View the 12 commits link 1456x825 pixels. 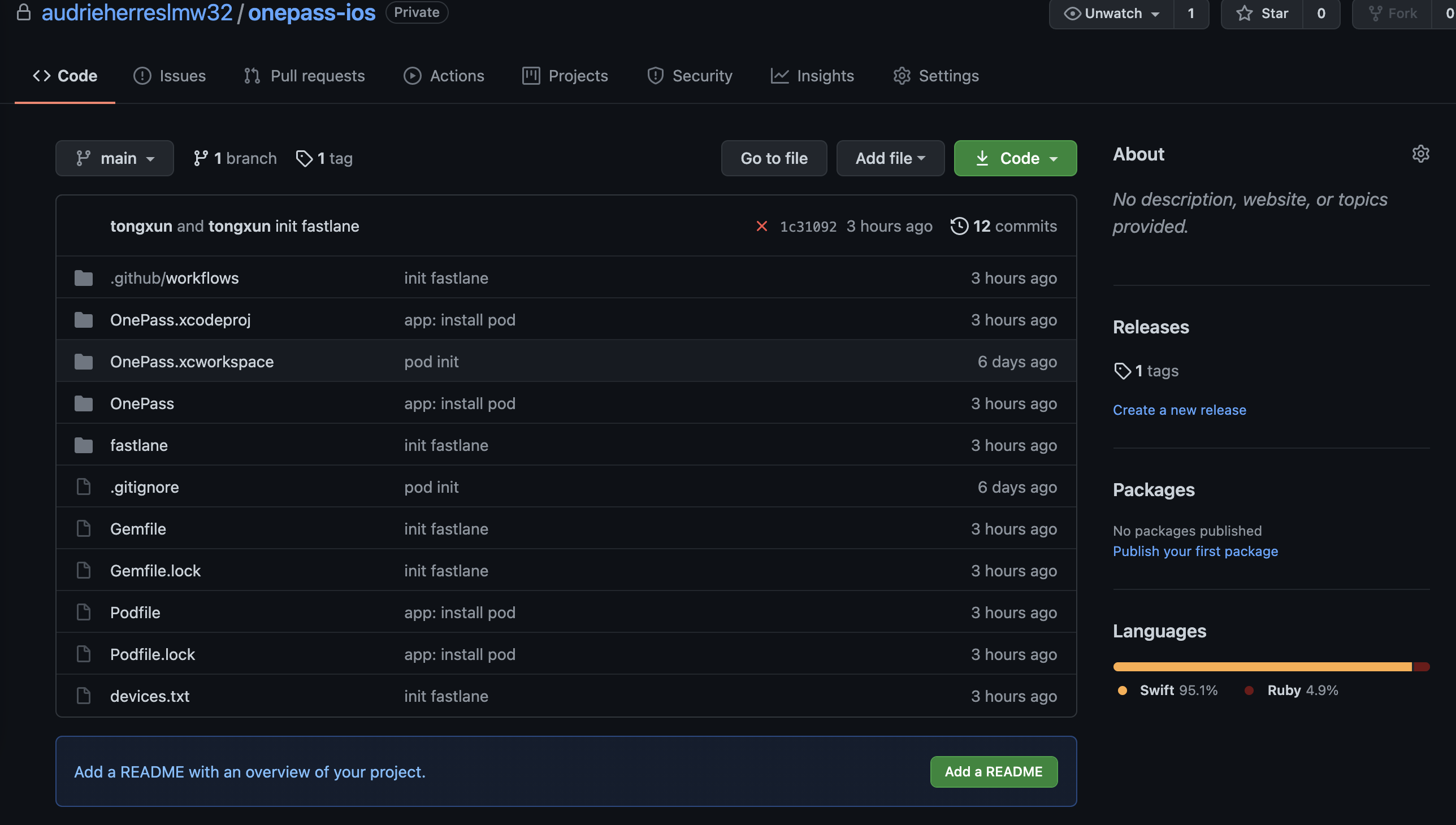pyautogui.click(x=1004, y=226)
